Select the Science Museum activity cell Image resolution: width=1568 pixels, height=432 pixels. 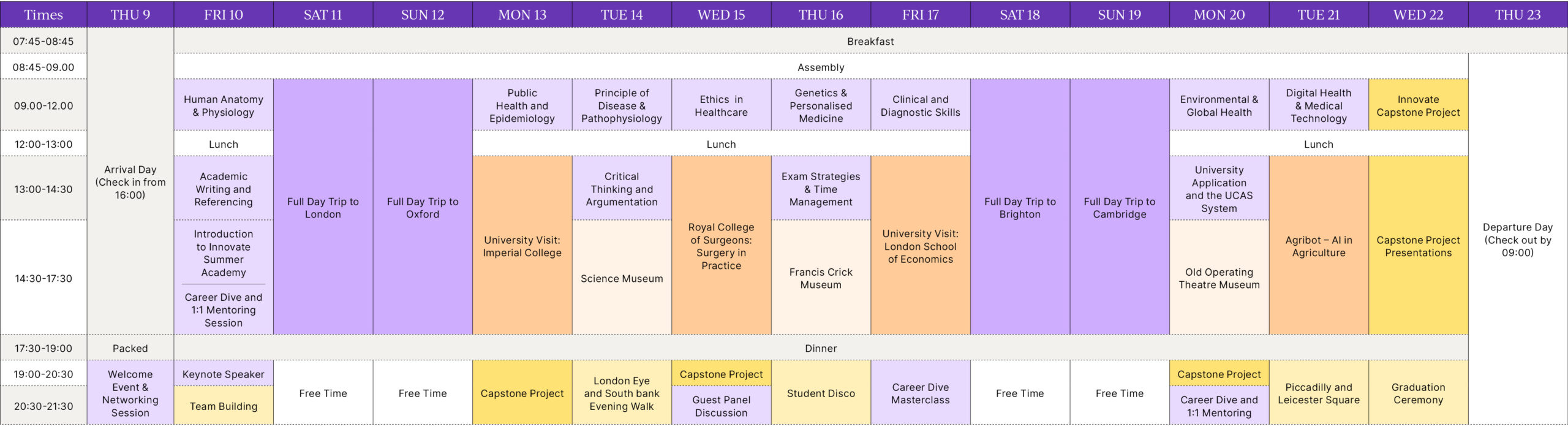(622, 278)
